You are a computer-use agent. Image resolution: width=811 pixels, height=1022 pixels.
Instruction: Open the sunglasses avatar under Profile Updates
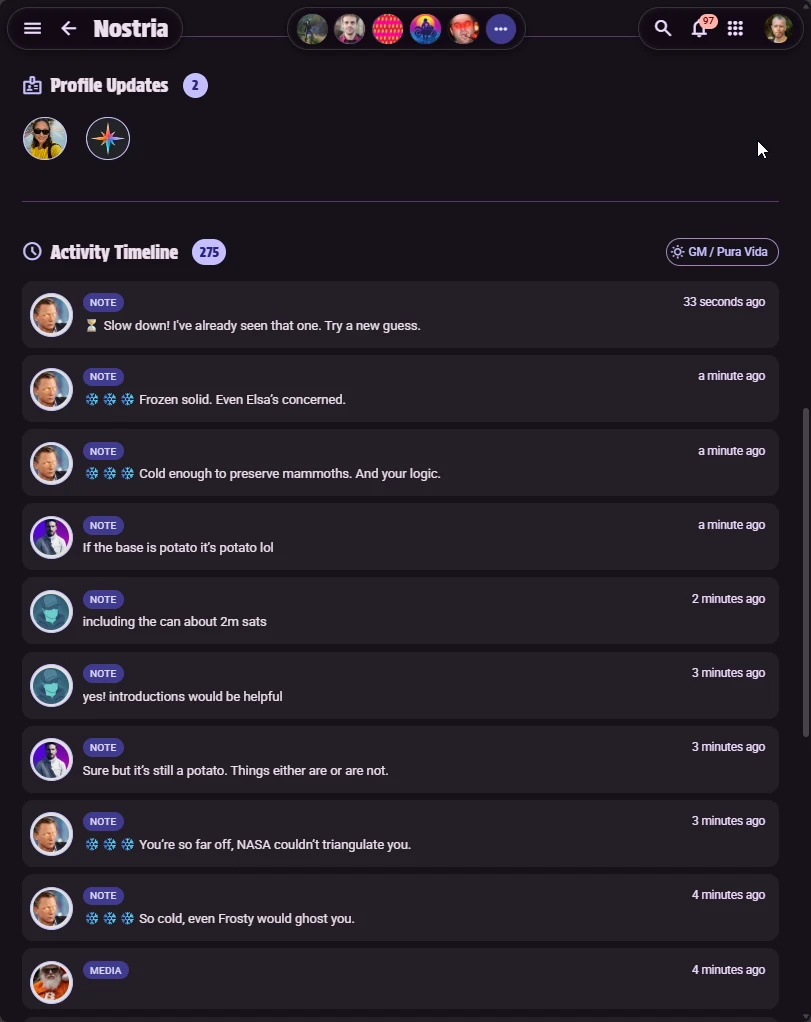(44, 138)
